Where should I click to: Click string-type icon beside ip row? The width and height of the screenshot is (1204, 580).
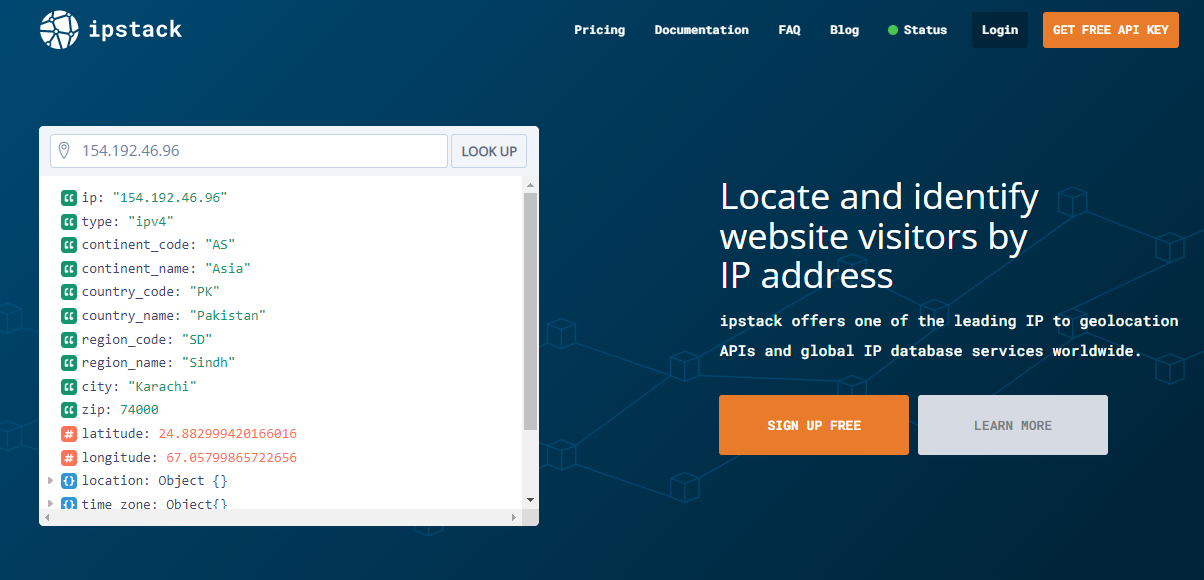[x=69, y=198]
